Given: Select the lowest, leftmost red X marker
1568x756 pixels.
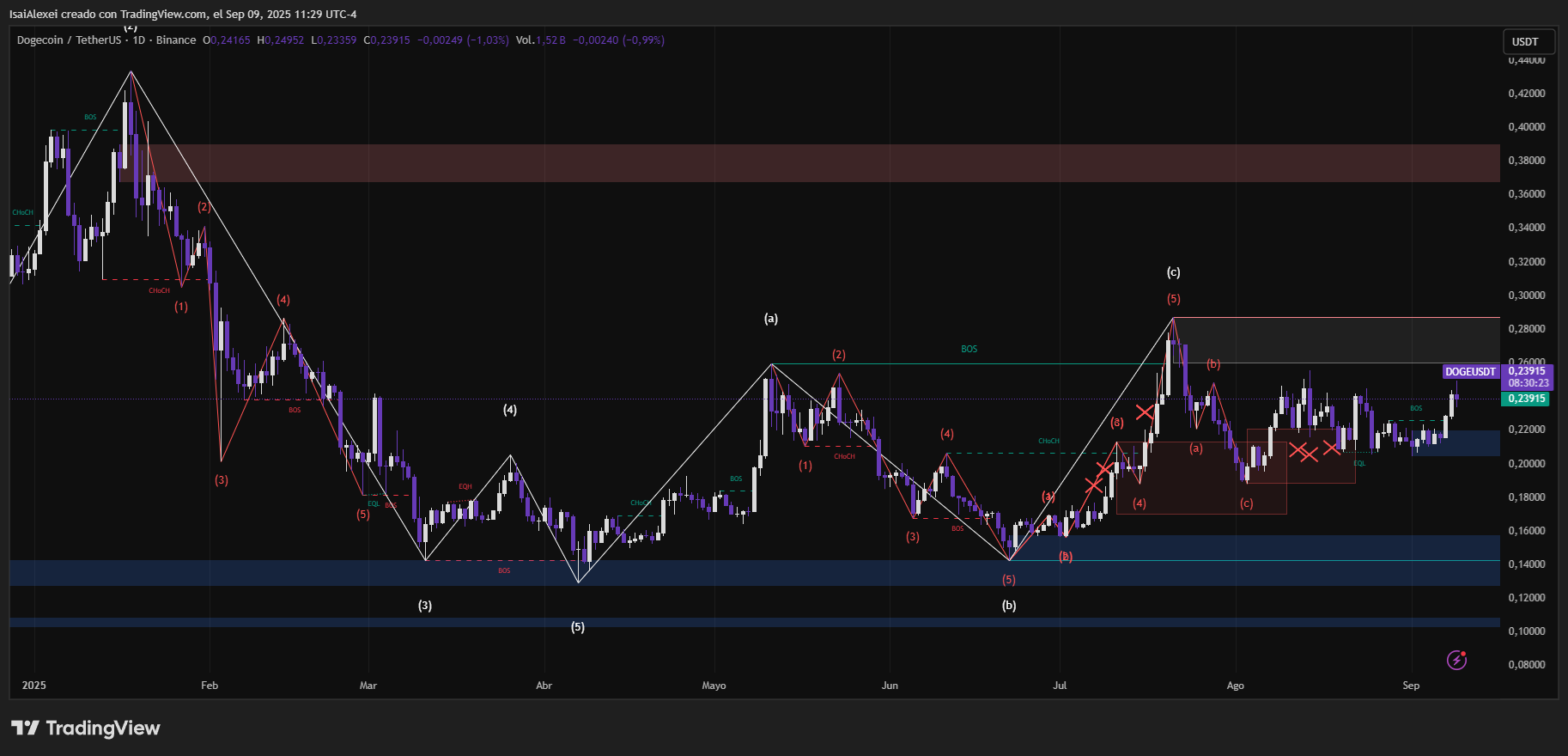Looking at the screenshot, I should point(1093,485).
